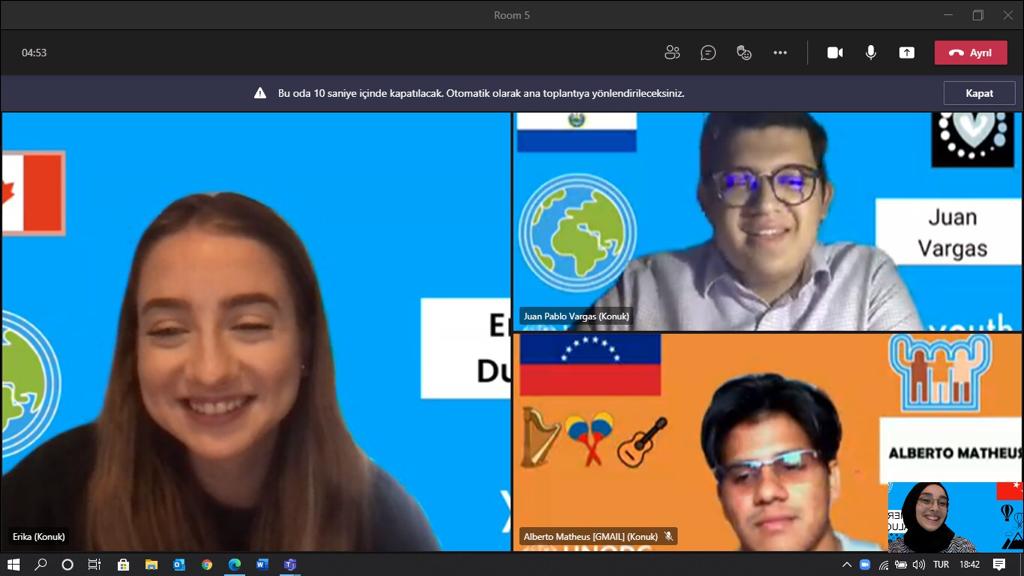Image resolution: width=1024 pixels, height=576 pixels.
Task: Dismiss the room closing banner with Kapat
Action: click(979, 93)
